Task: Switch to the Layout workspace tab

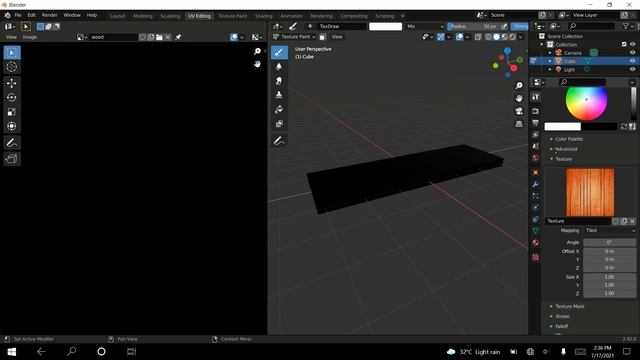Action: tap(118, 16)
